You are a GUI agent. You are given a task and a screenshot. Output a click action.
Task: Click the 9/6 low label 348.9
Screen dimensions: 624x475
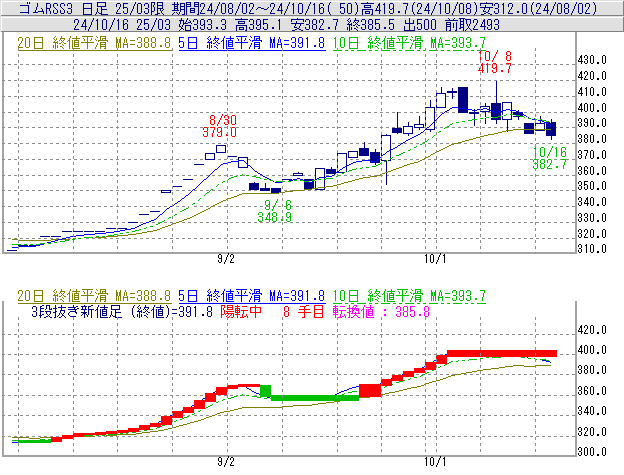pos(273,216)
